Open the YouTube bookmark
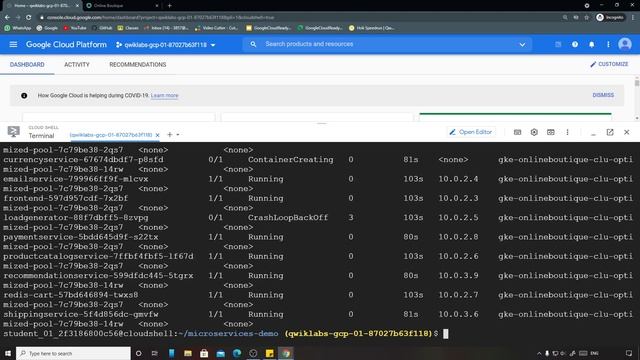Screen dimensions: 640x360 [x=75, y=28]
